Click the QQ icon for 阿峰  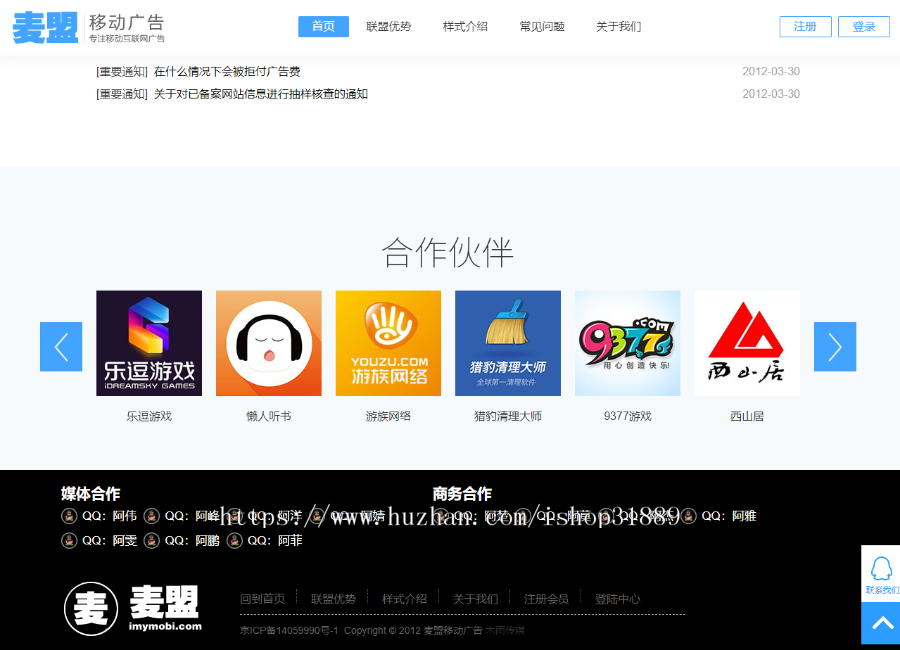coord(152,516)
